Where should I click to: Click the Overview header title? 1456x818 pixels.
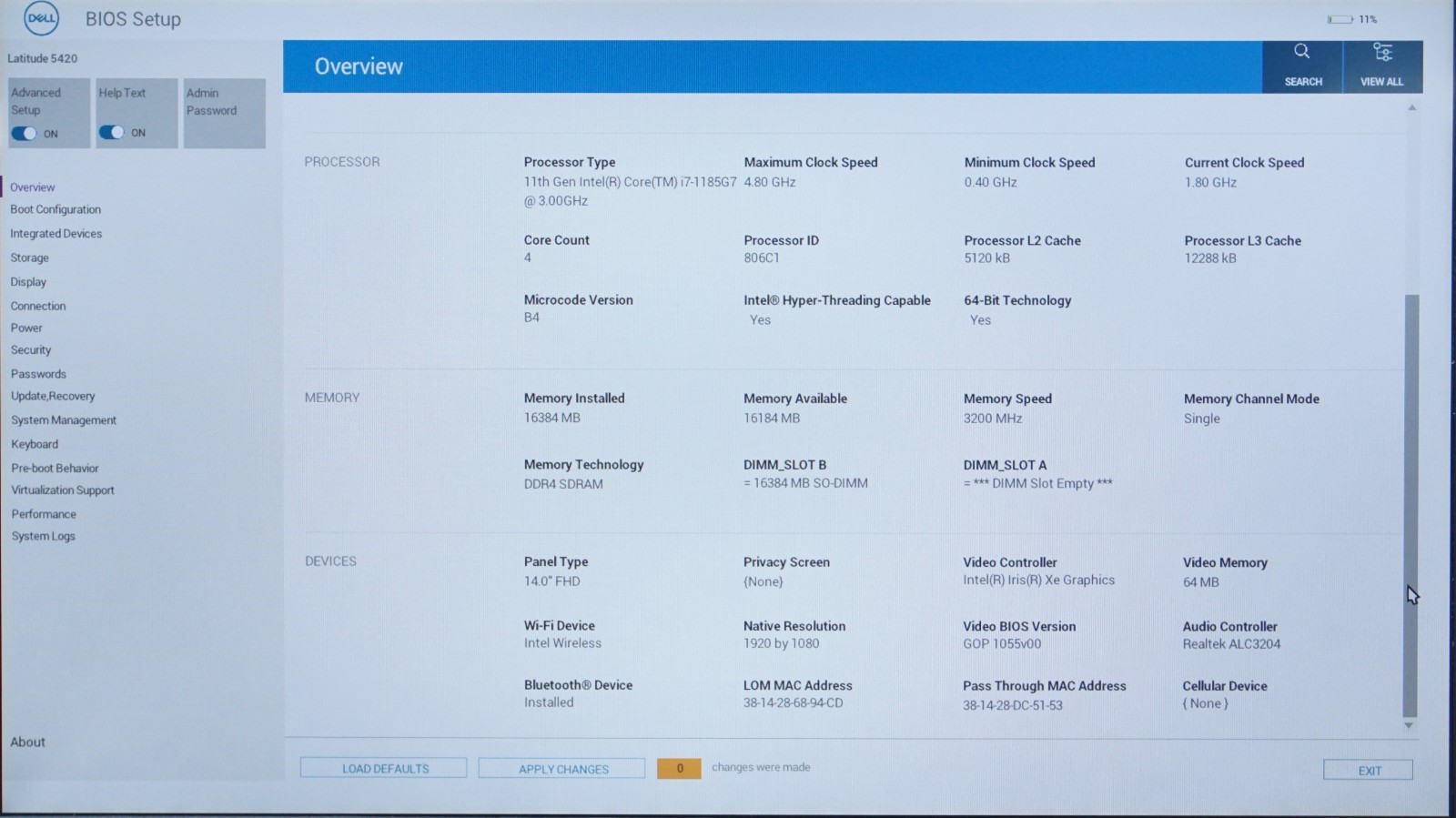[359, 66]
